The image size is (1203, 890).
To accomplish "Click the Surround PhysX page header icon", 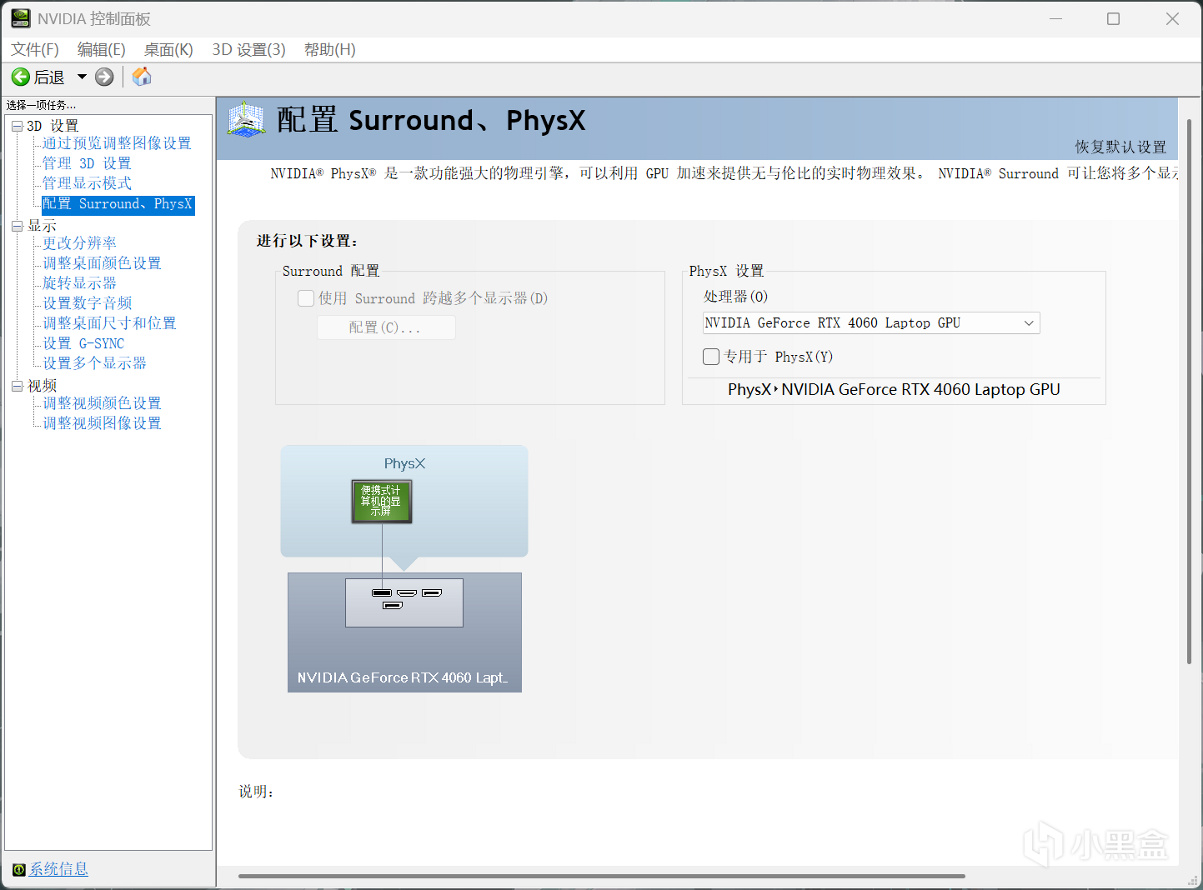I will pyautogui.click(x=246, y=120).
